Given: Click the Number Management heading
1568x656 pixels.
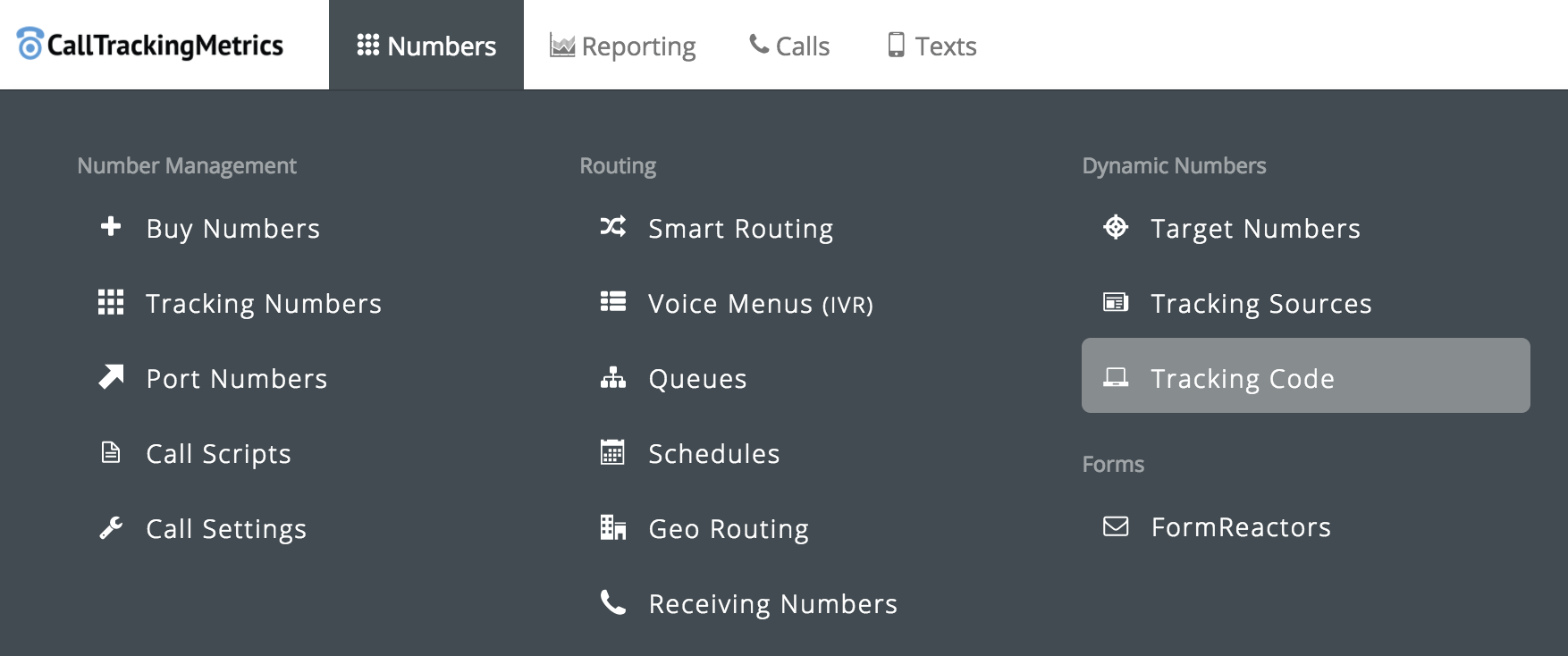Looking at the screenshot, I should tap(187, 166).
